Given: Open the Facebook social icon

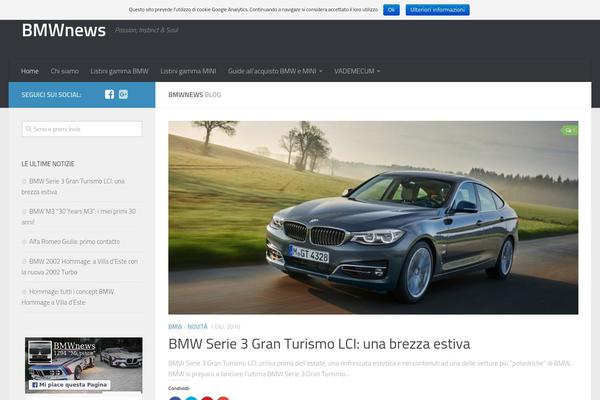Looking at the screenshot, I should (109, 95).
